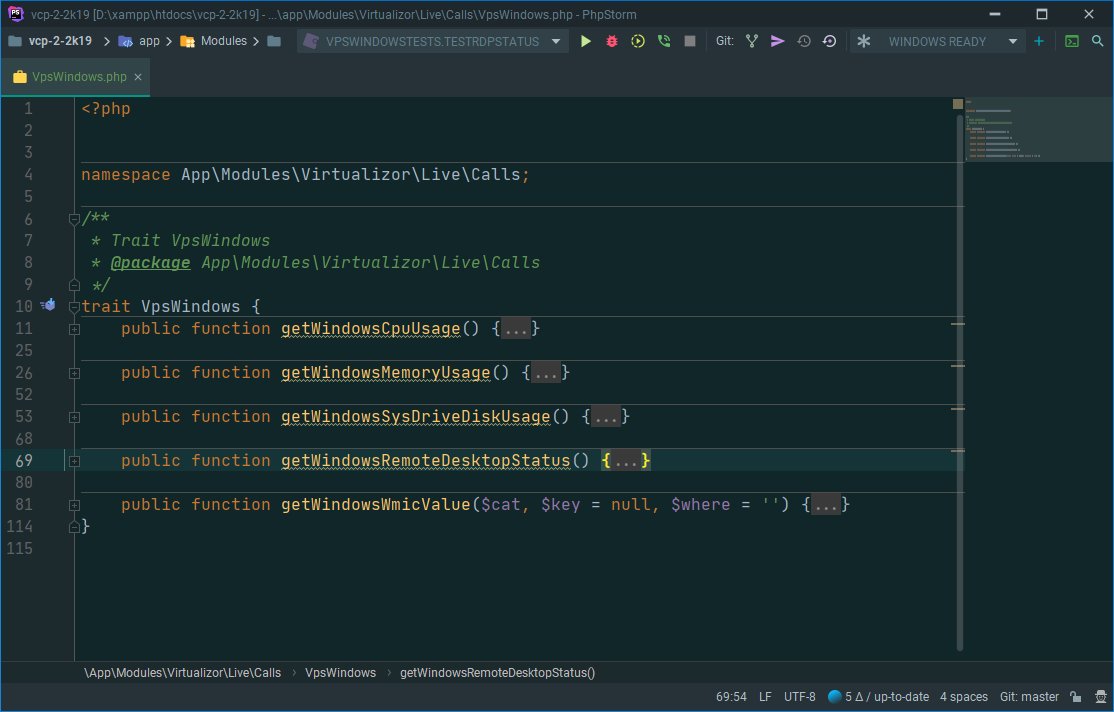Expand the folded getWindowsRemoteDesktopStatus function
Viewport: 1114px width, 712px height.
tap(74, 461)
